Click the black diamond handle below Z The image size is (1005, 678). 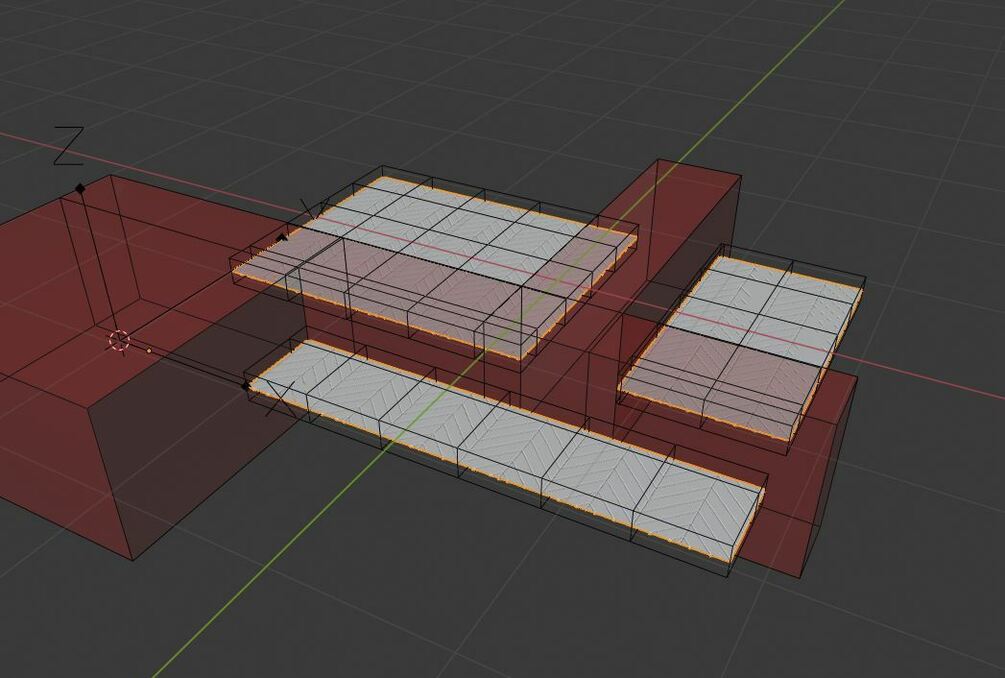80,188
